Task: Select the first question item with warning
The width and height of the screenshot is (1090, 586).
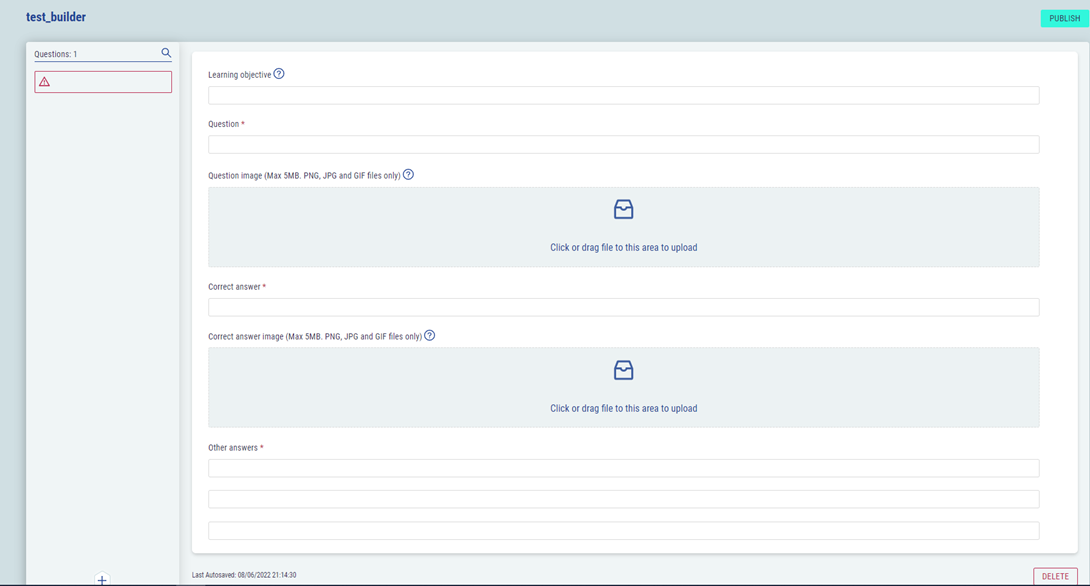Action: (103, 82)
